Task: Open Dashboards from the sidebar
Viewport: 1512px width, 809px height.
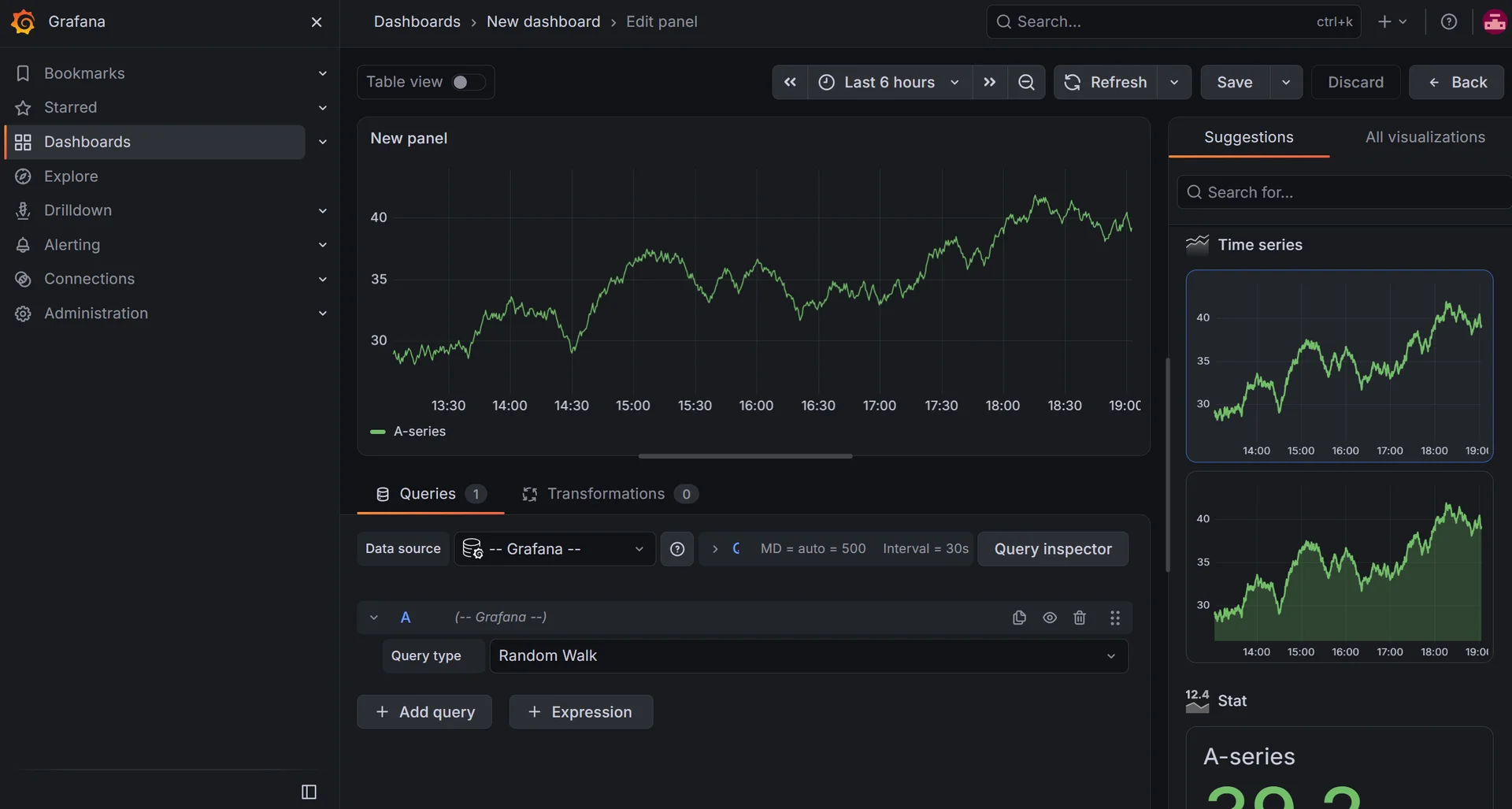Action: pos(155,142)
